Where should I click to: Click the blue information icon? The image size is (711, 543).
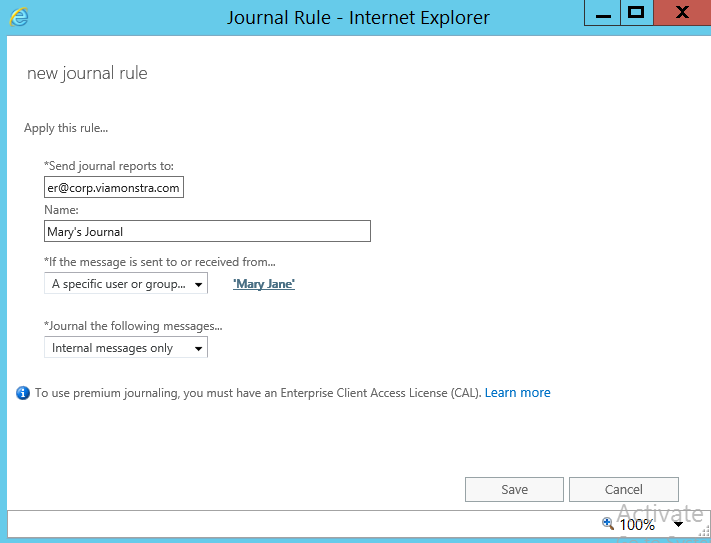[x=23, y=393]
